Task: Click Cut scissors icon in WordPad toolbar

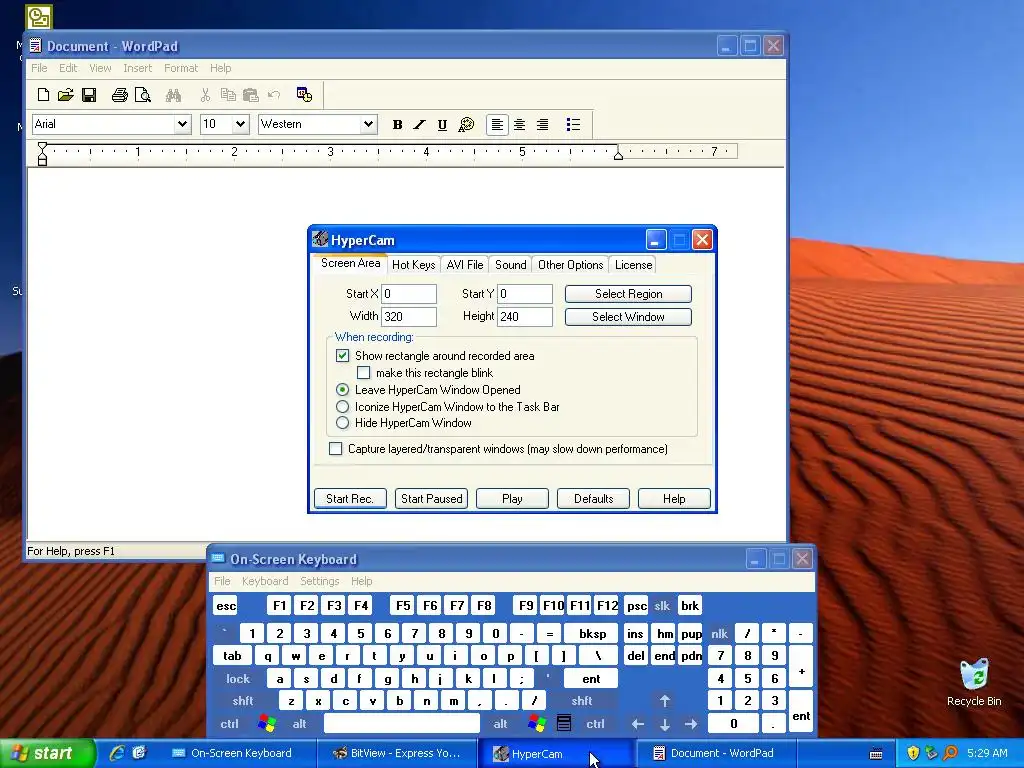Action: point(205,95)
